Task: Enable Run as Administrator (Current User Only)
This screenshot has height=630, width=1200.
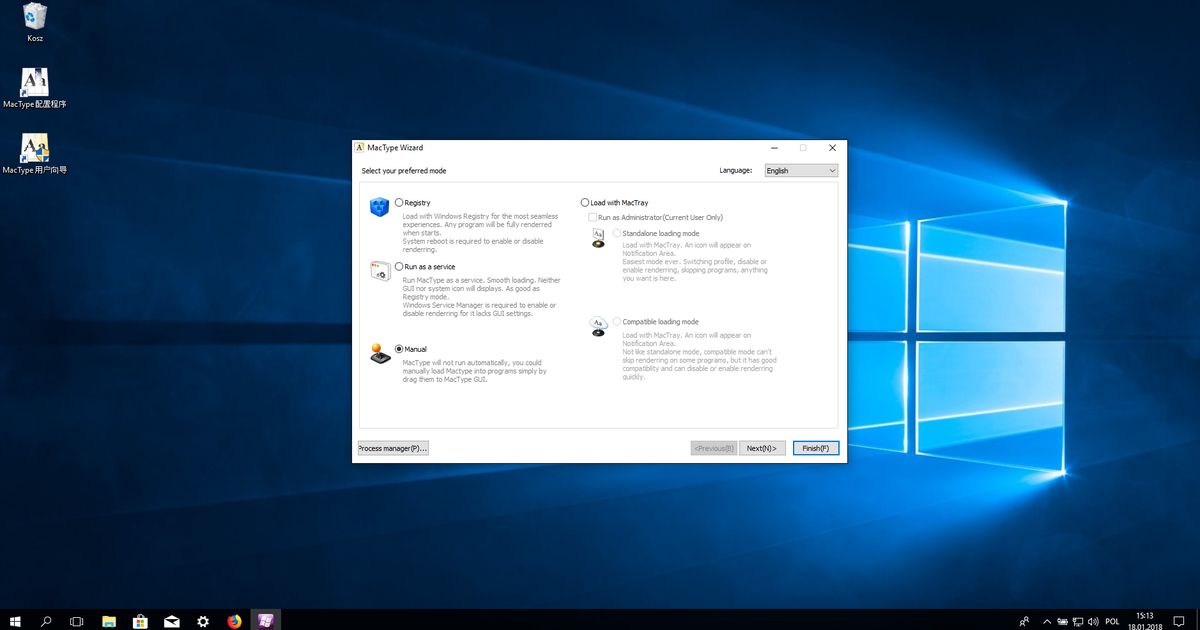Action: 590,216
